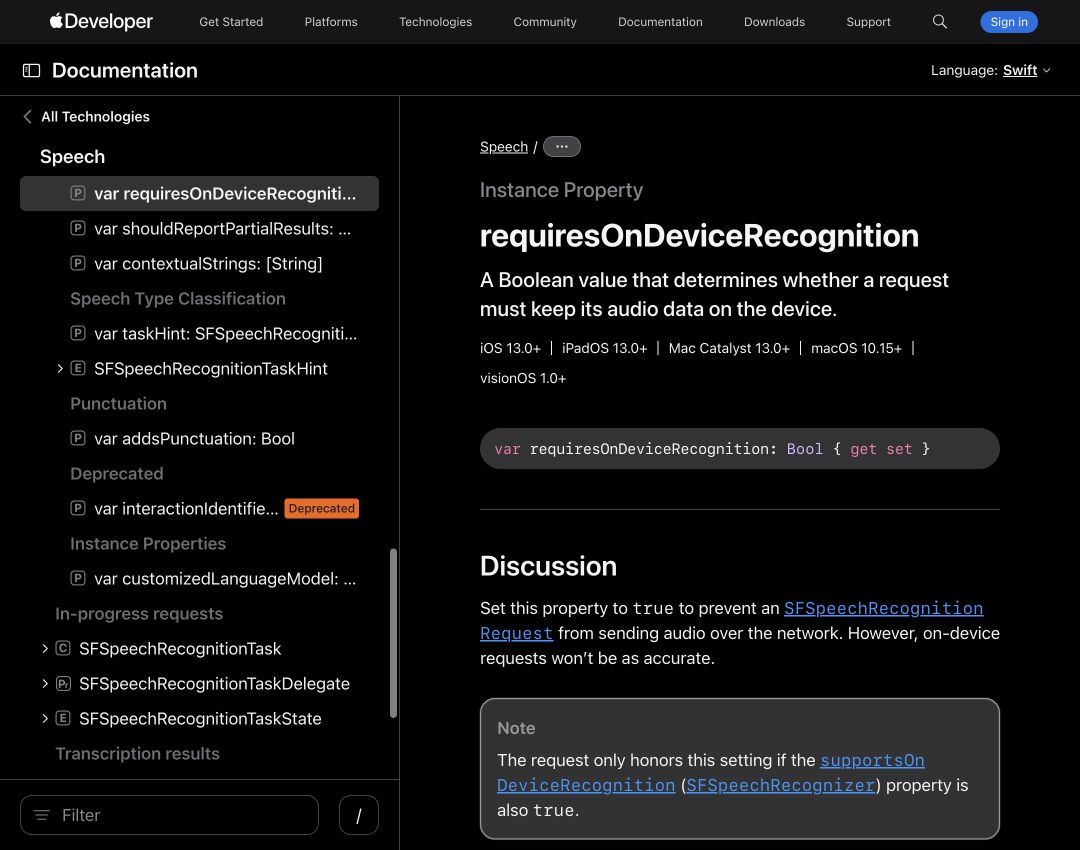The image size is (1080, 850).
Task: Open Downloads menu
Action: click(774, 22)
